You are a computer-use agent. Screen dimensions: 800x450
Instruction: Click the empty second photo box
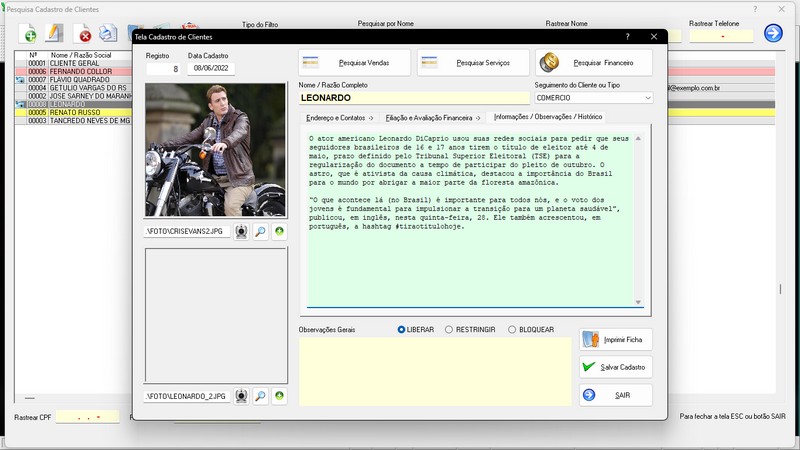point(216,315)
